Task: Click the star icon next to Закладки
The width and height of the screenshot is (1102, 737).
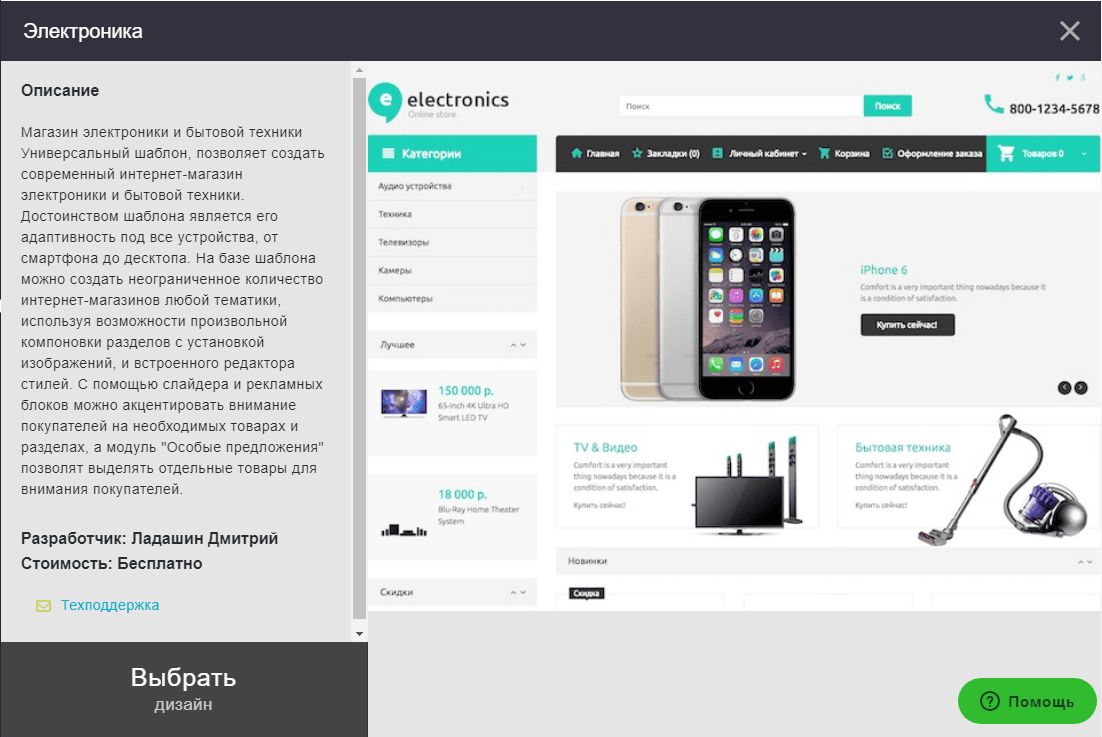Action: pos(637,153)
